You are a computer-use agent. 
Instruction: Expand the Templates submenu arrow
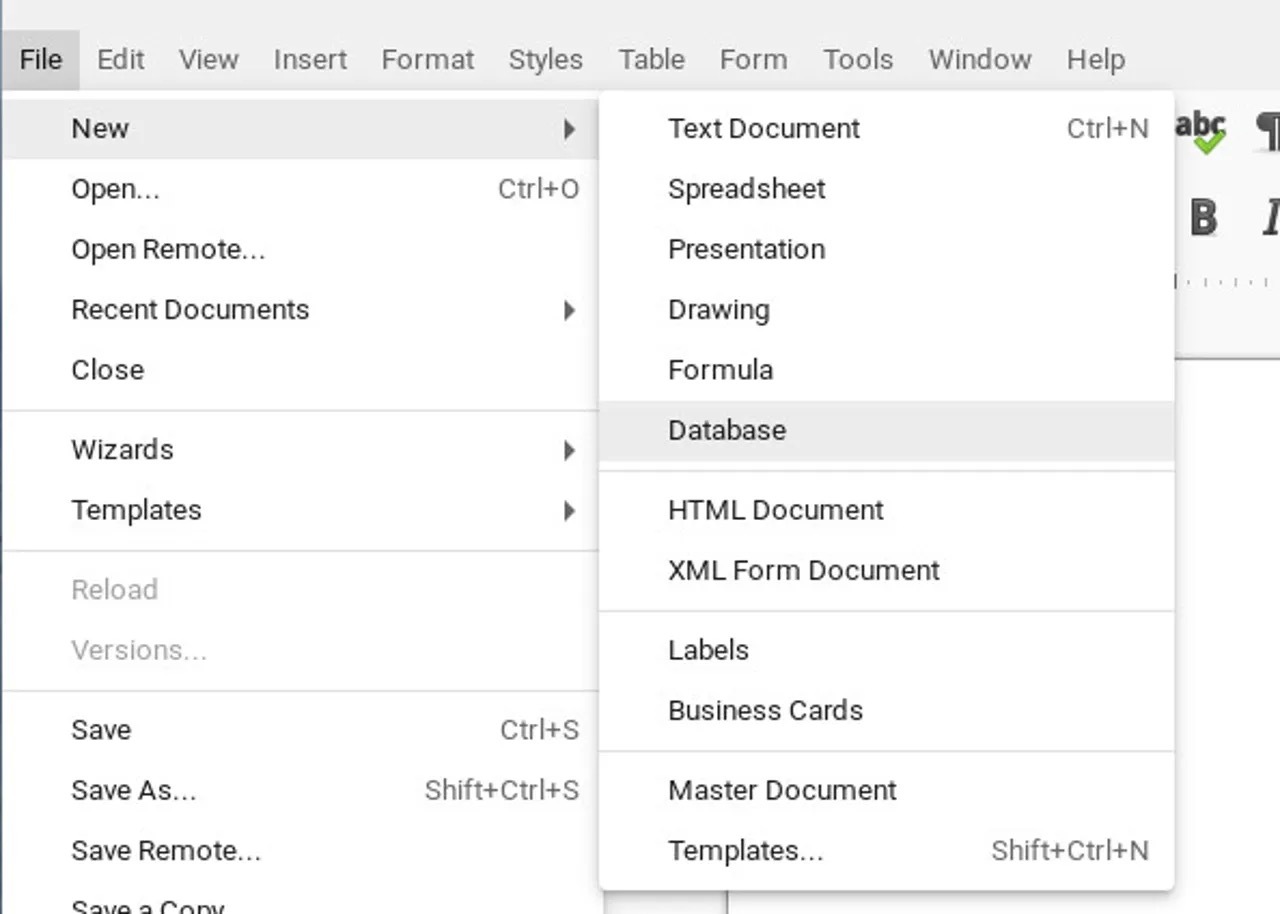click(x=569, y=511)
